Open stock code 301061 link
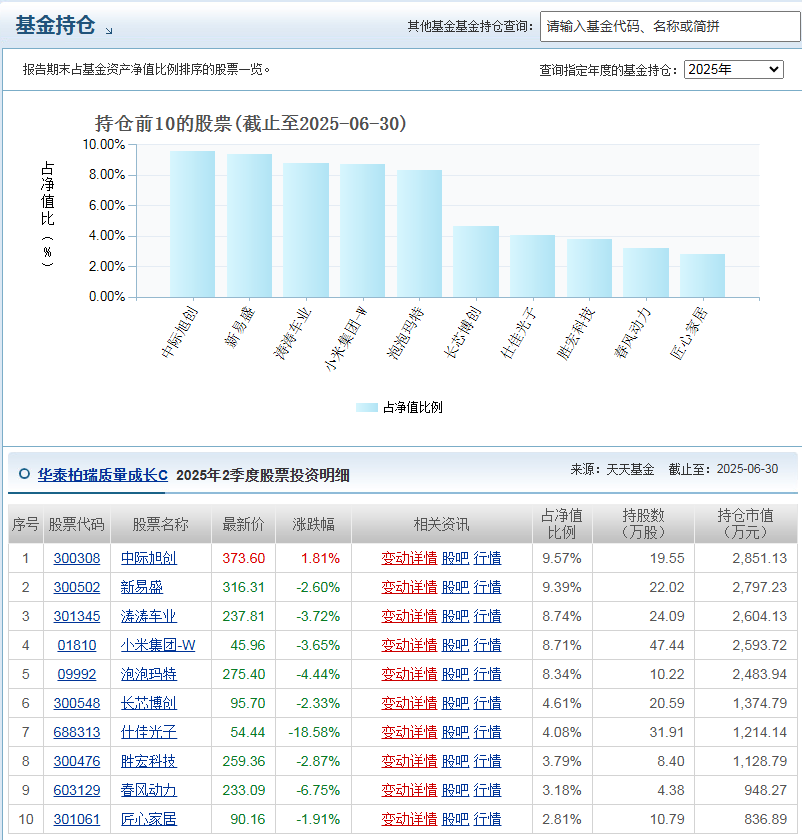The height and width of the screenshot is (840, 802). tap(77, 819)
